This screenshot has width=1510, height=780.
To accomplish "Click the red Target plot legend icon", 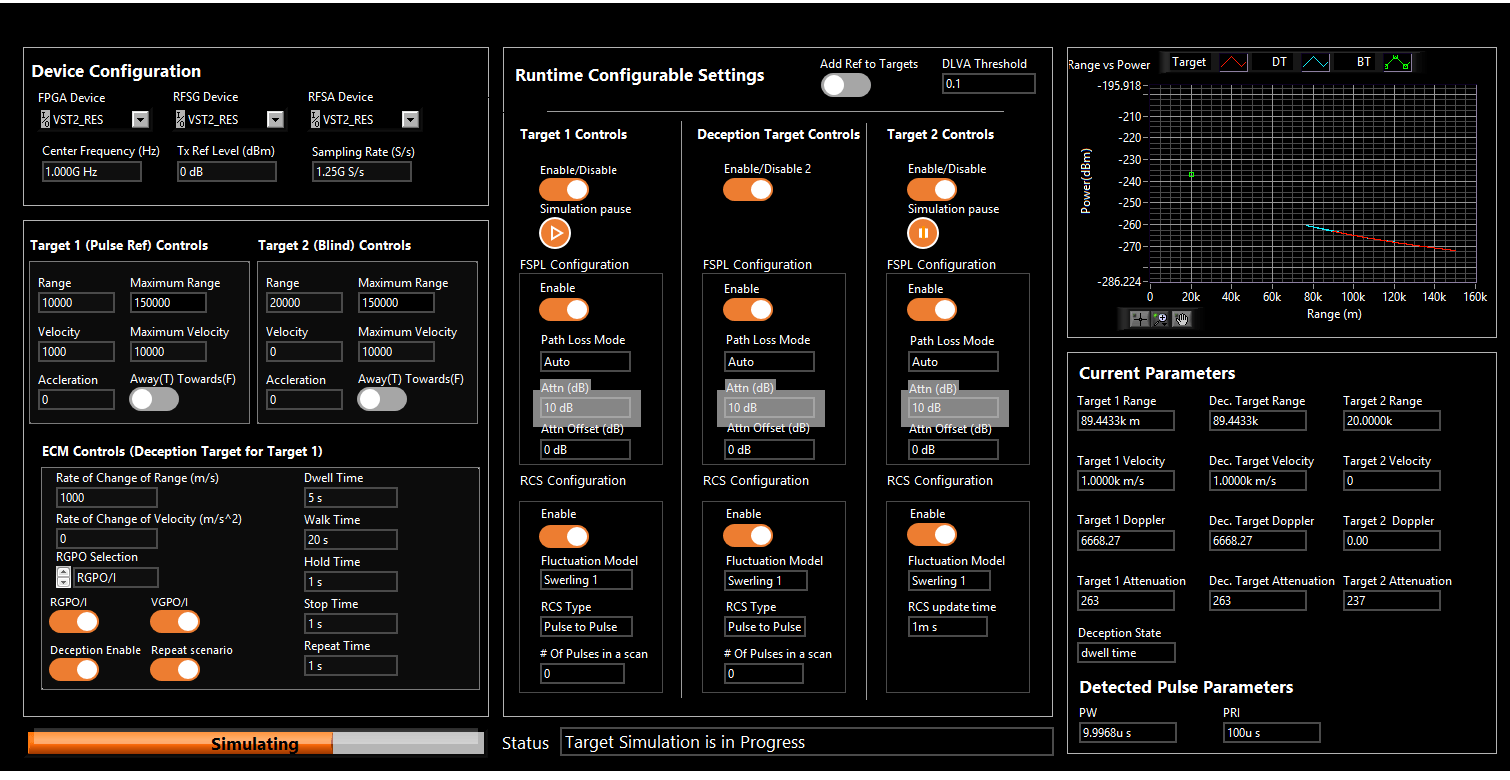I will pos(1232,63).
